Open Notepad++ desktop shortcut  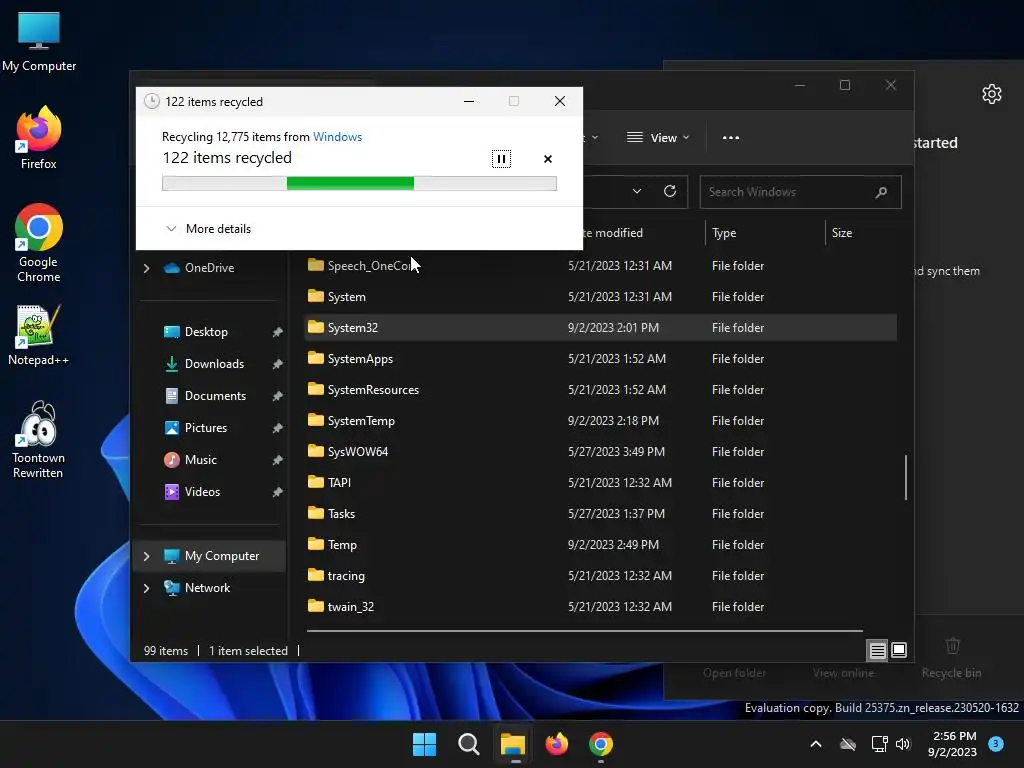pyautogui.click(x=39, y=335)
